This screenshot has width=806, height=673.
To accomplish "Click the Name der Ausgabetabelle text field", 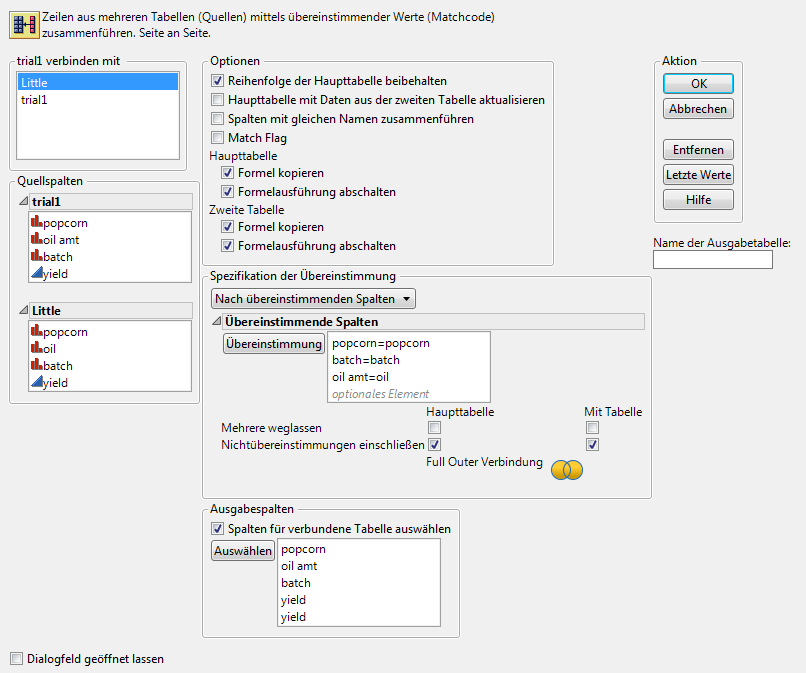I will 712,260.
